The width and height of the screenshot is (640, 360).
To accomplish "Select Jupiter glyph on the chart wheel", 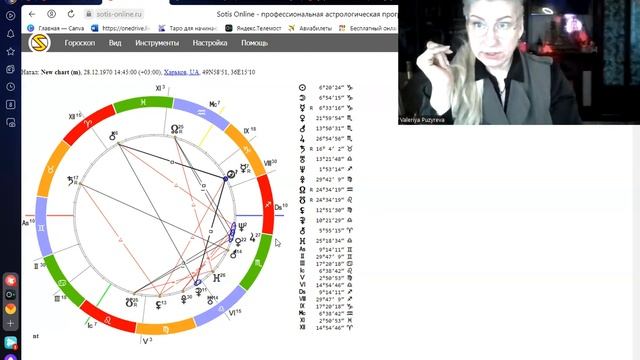I will pyautogui.click(x=254, y=237).
